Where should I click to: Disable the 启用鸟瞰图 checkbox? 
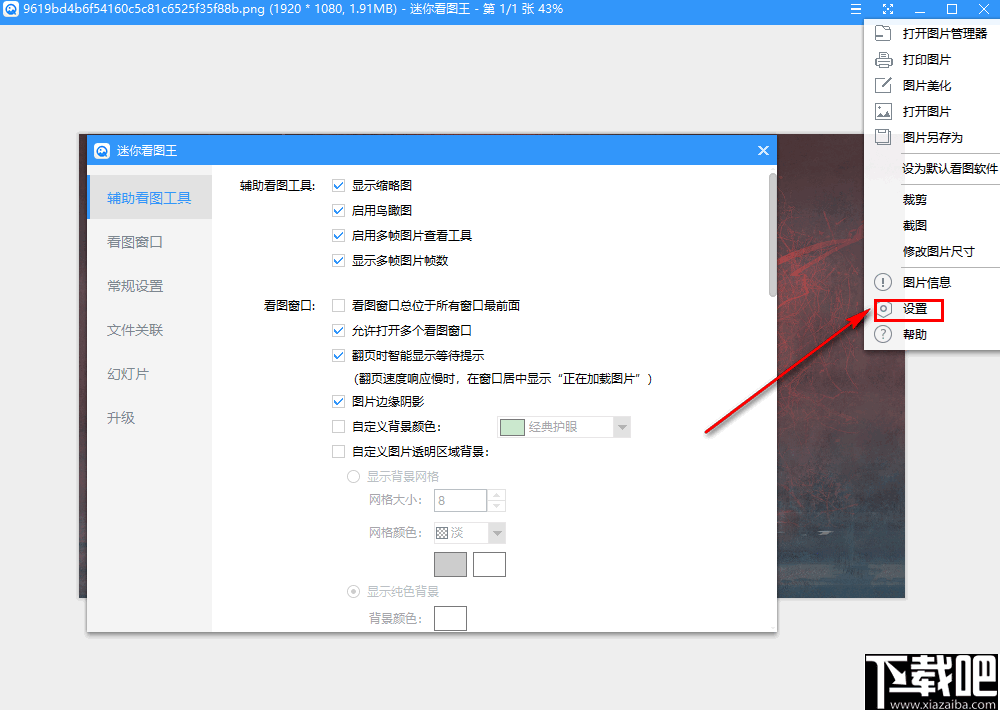tap(338, 210)
